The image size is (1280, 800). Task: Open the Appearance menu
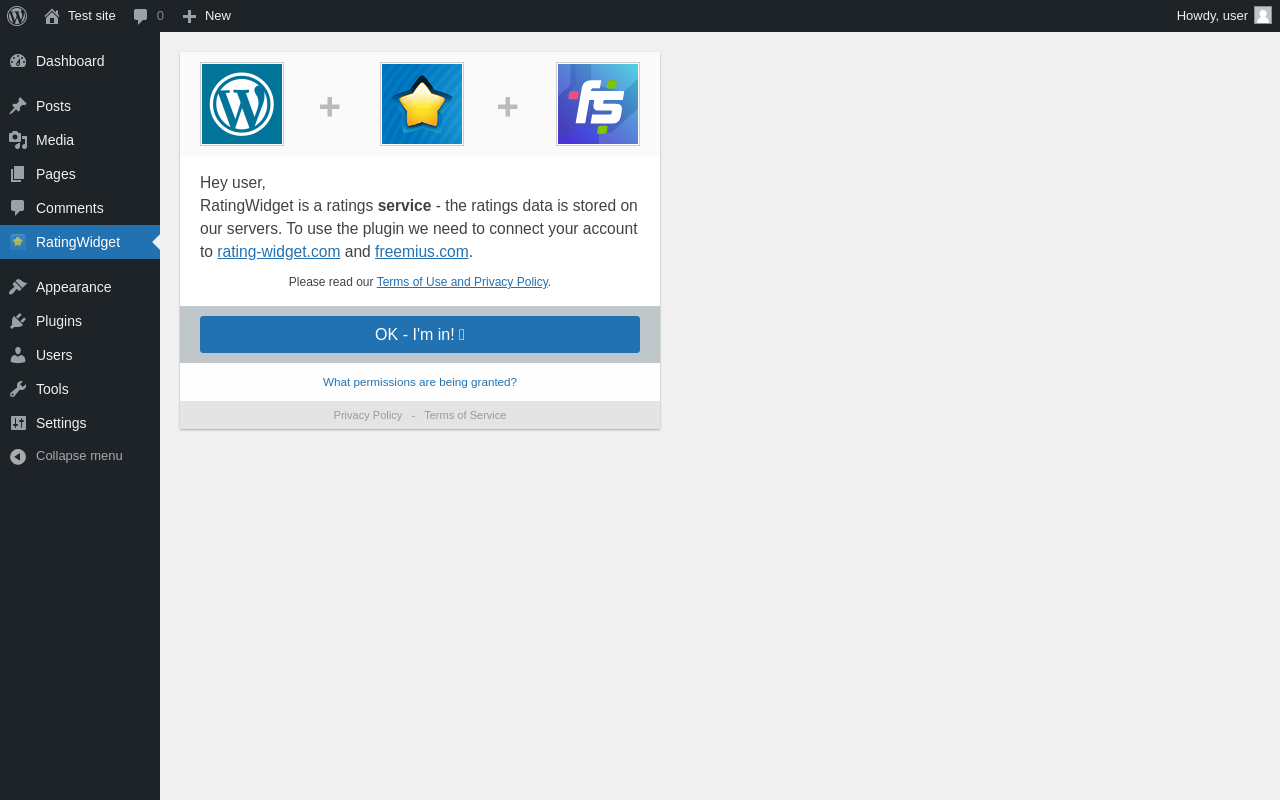click(x=80, y=287)
